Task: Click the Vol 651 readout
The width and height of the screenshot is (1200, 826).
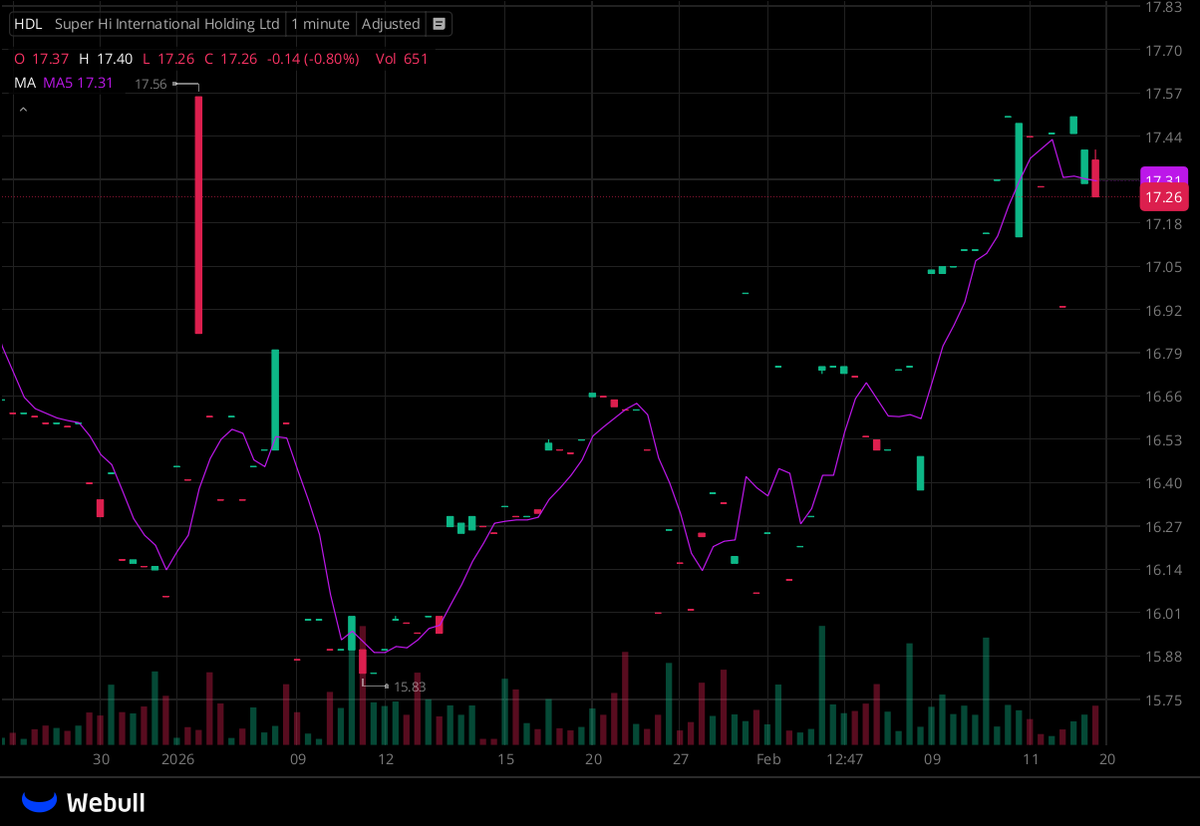Action: pos(401,59)
